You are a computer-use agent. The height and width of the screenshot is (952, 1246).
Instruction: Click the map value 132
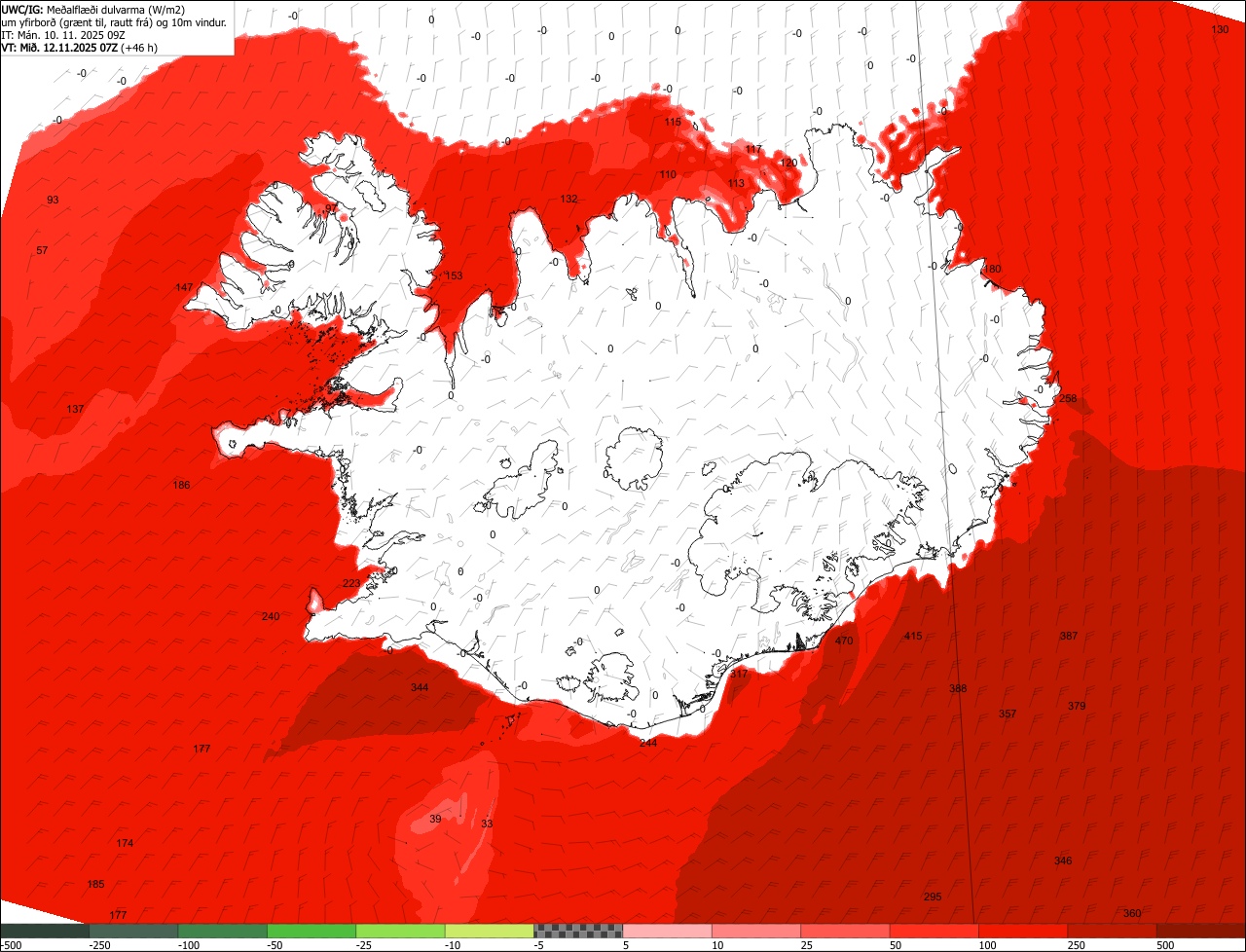569,200
